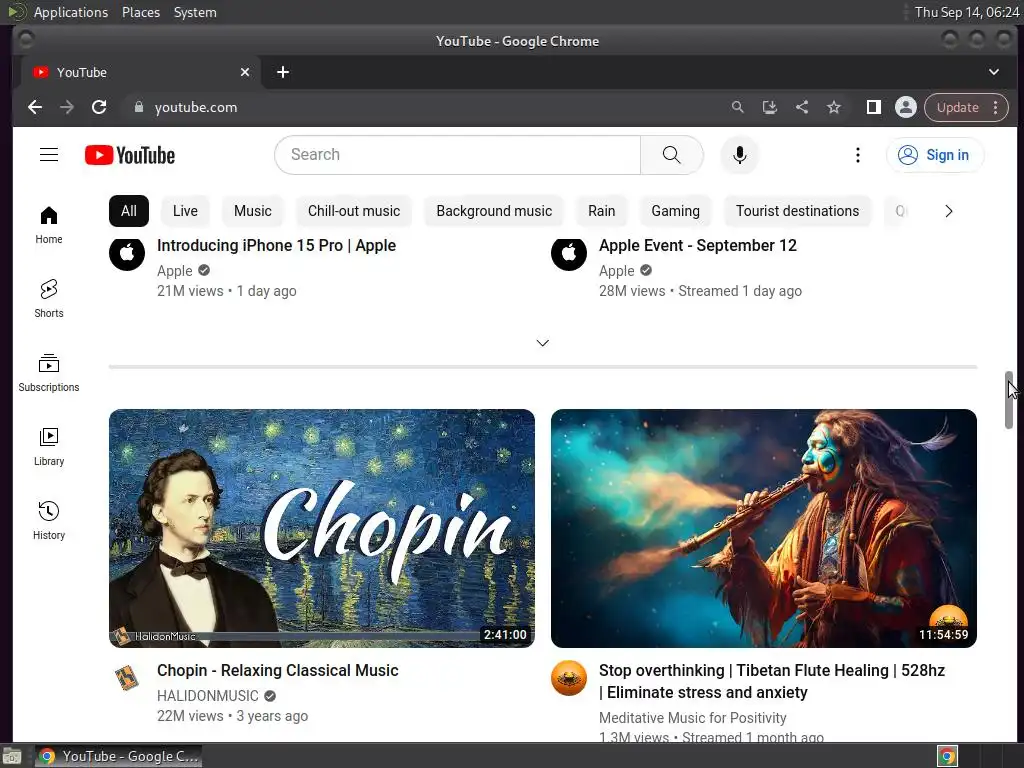Go to Home in sidebar
1024x768 pixels.
(49, 225)
